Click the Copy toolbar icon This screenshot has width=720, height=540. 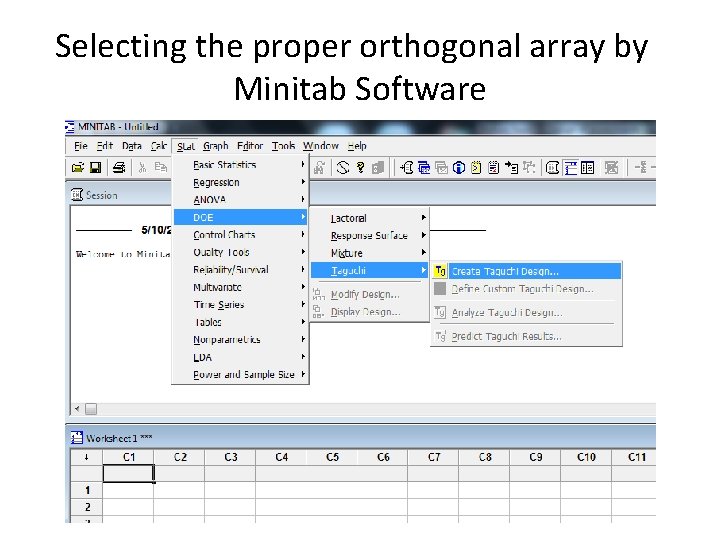[x=160, y=168]
